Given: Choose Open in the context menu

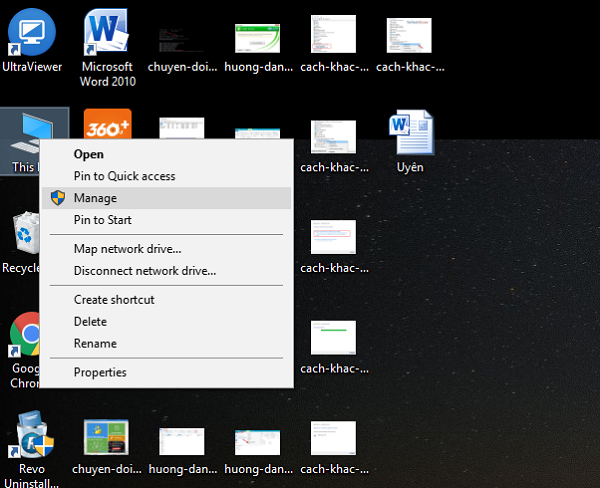Looking at the screenshot, I should [x=89, y=154].
